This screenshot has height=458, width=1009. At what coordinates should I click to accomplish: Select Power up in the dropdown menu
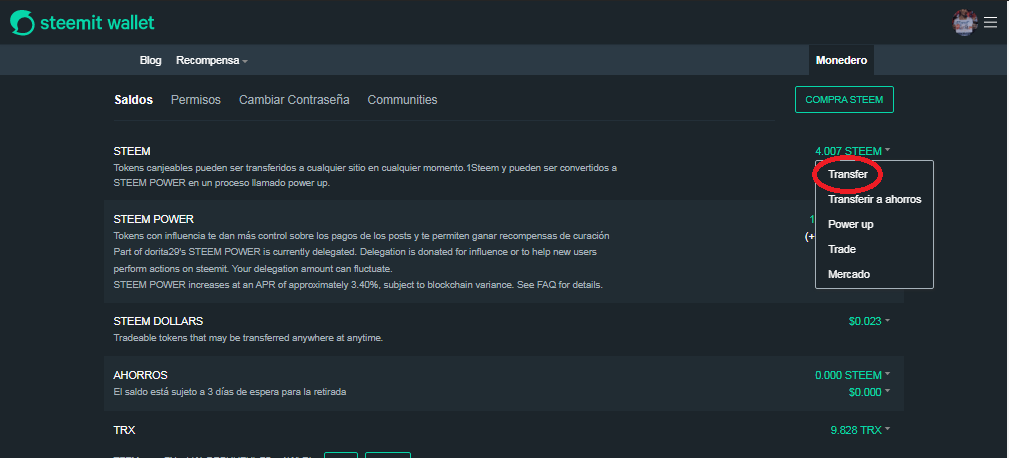pos(850,224)
